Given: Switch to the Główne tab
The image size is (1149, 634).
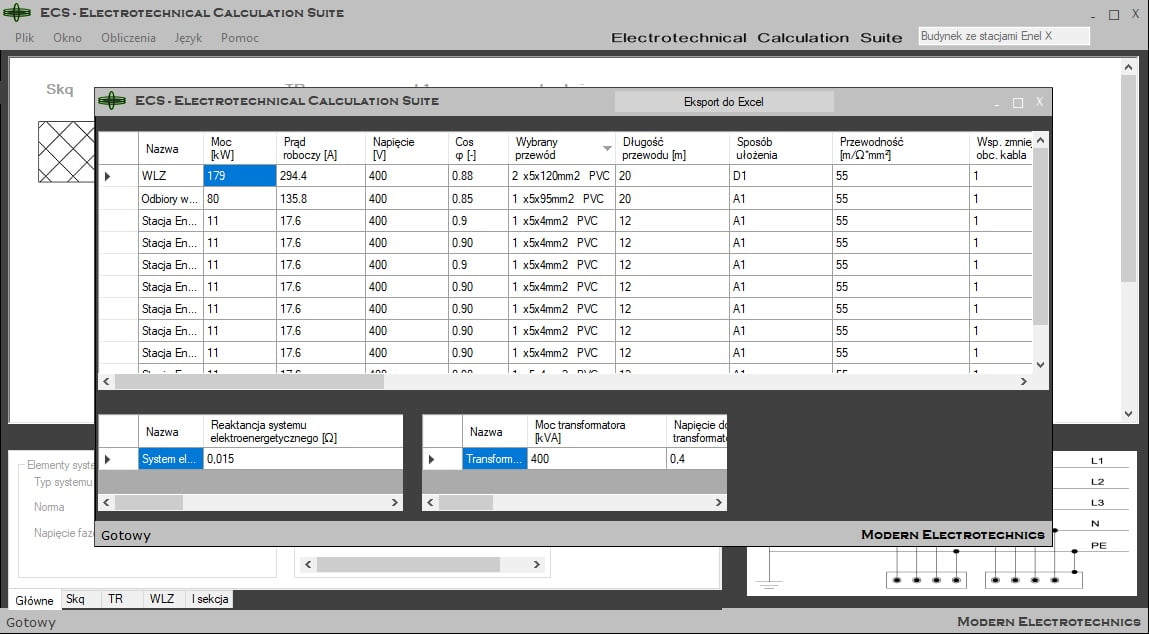Looking at the screenshot, I should pos(34,600).
